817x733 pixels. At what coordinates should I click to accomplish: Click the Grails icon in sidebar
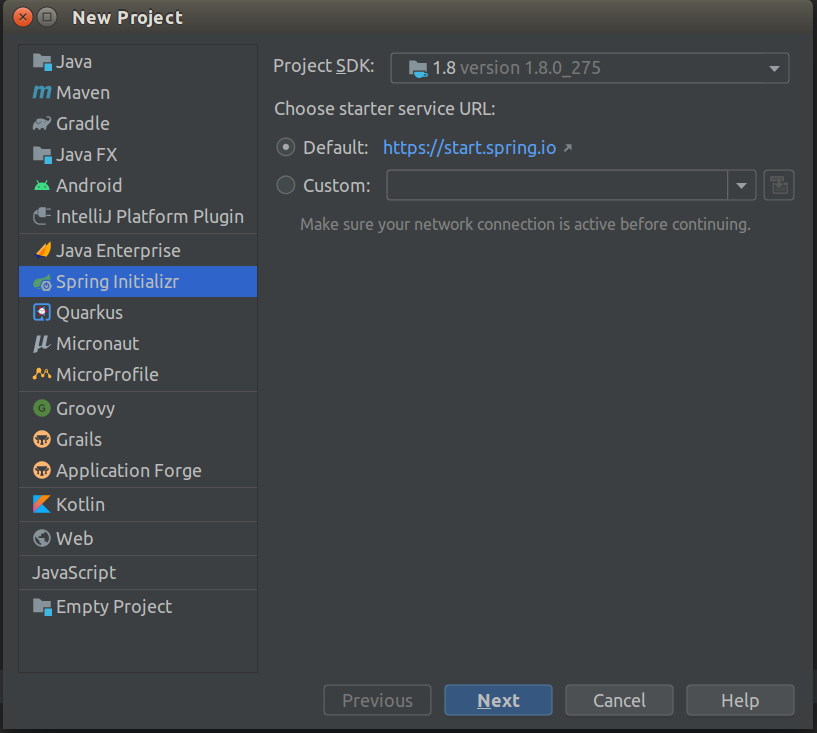[x=42, y=440]
